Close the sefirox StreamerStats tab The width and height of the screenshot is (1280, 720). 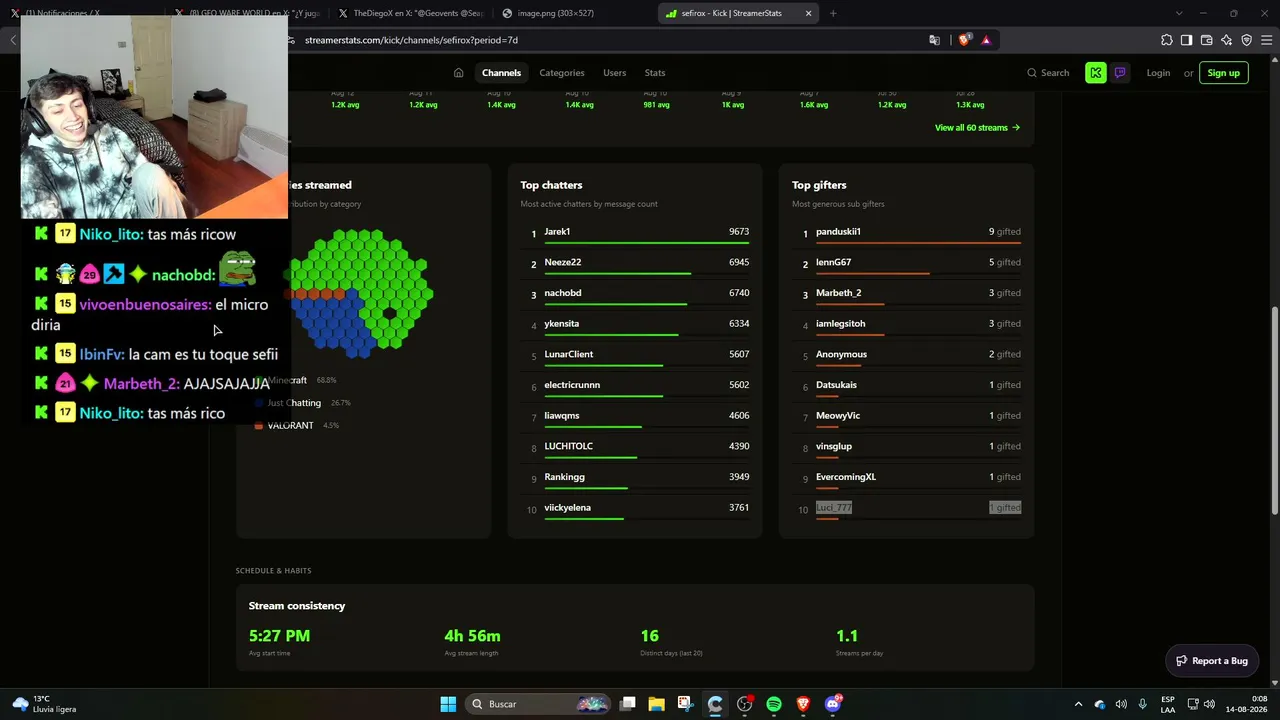808,13
